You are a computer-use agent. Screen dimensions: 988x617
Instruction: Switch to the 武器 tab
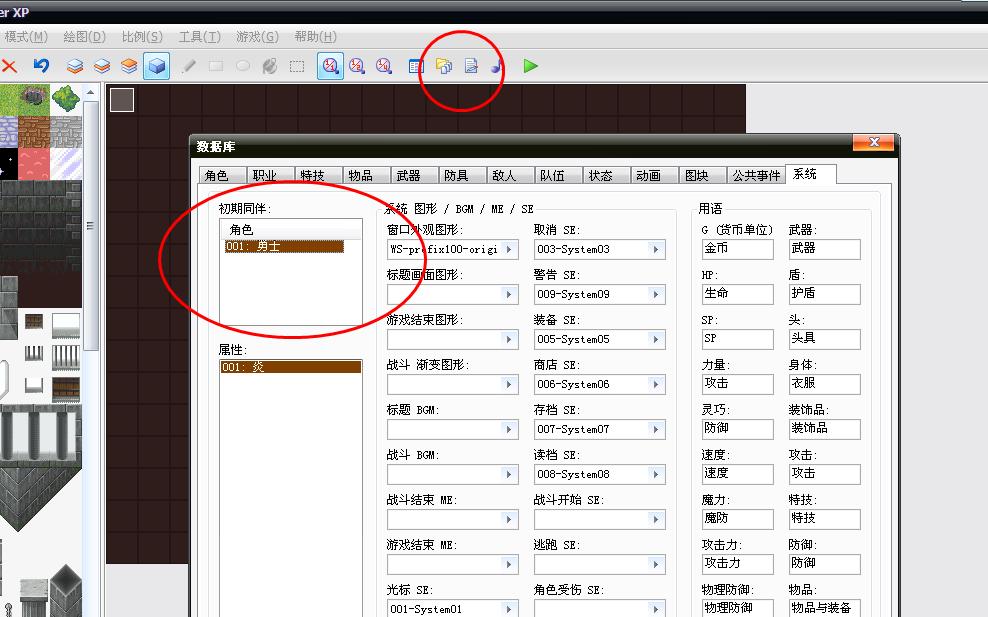[x=414, y=175]
